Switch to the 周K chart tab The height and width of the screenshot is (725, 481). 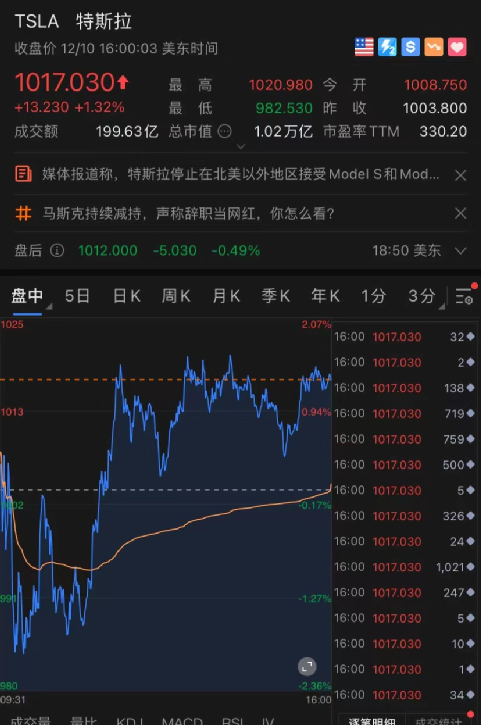[176, 296]
